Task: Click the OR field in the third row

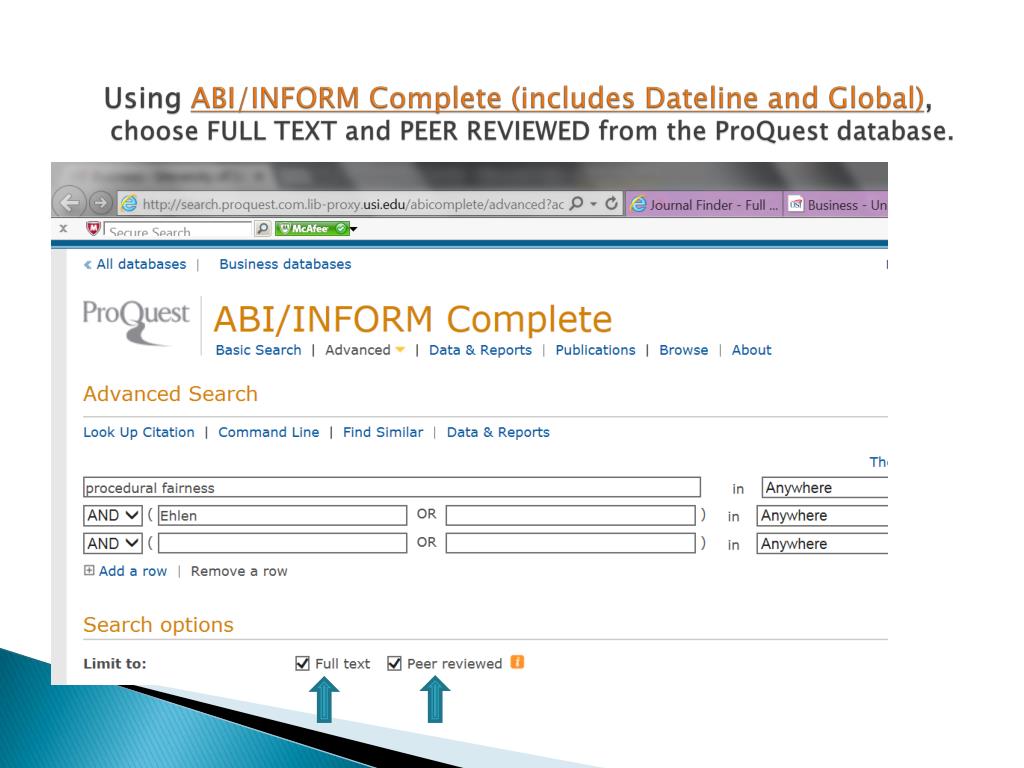Action: 571,543
